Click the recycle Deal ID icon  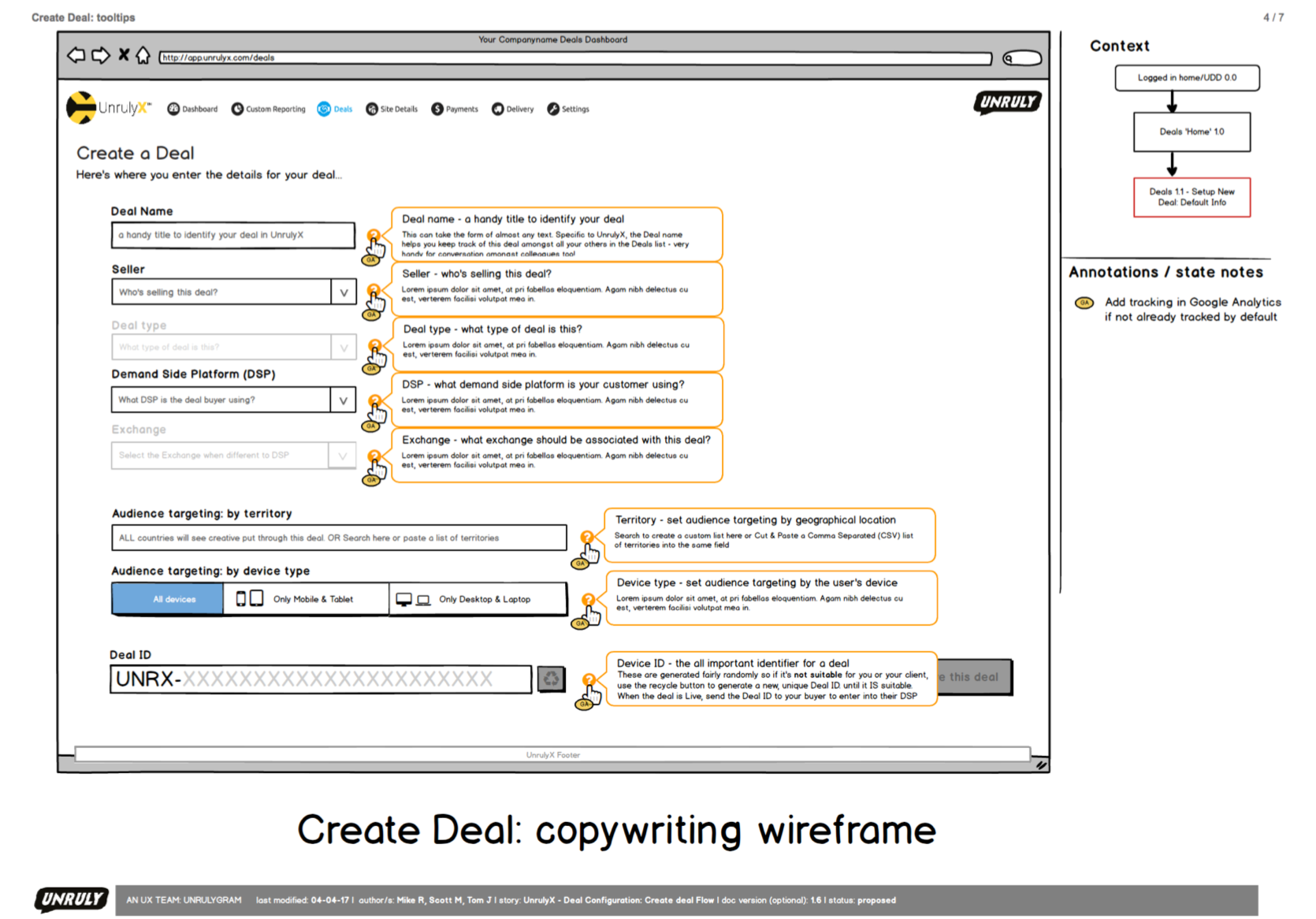coord(552,679)
